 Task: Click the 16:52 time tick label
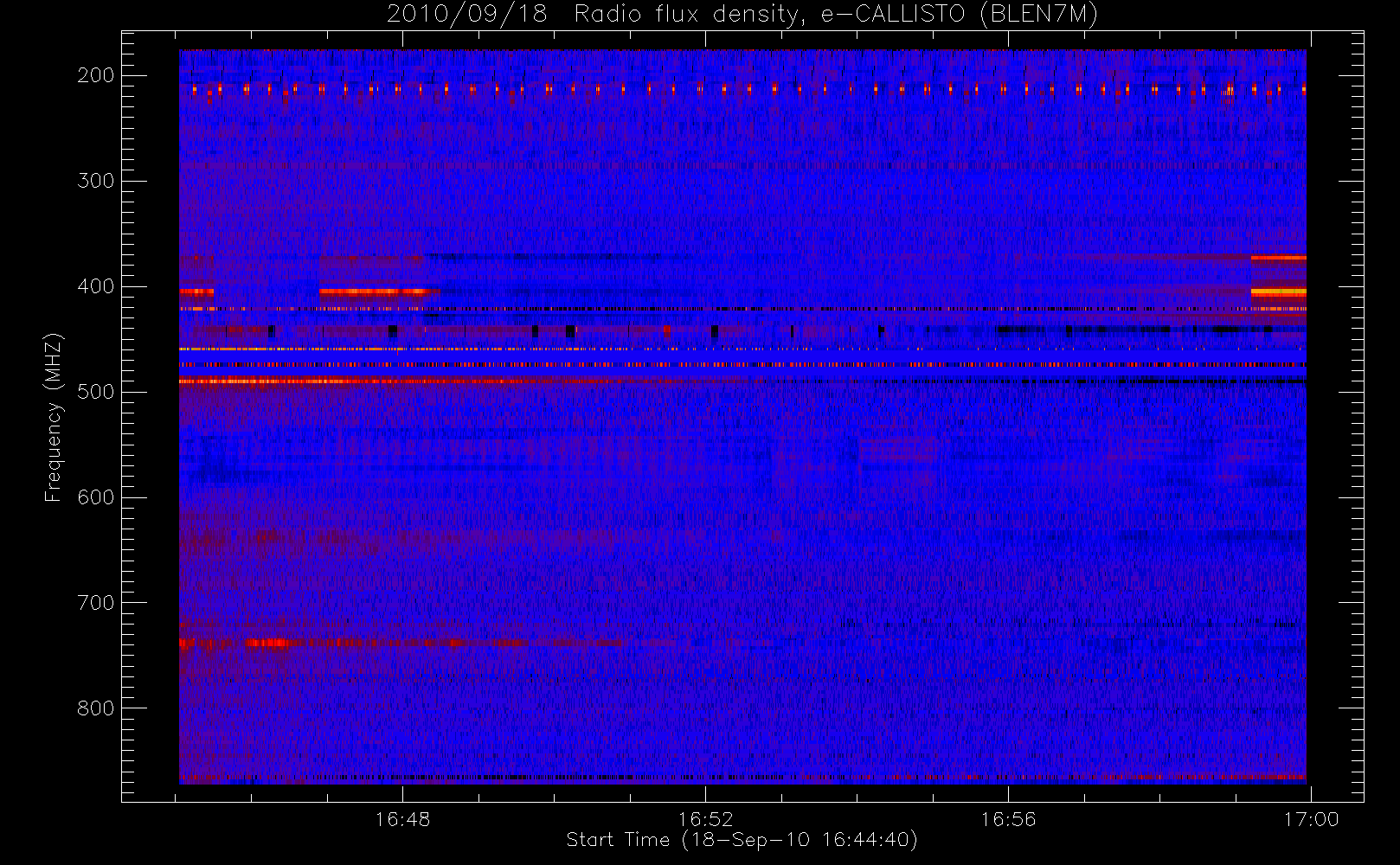[x=705, y=819]
